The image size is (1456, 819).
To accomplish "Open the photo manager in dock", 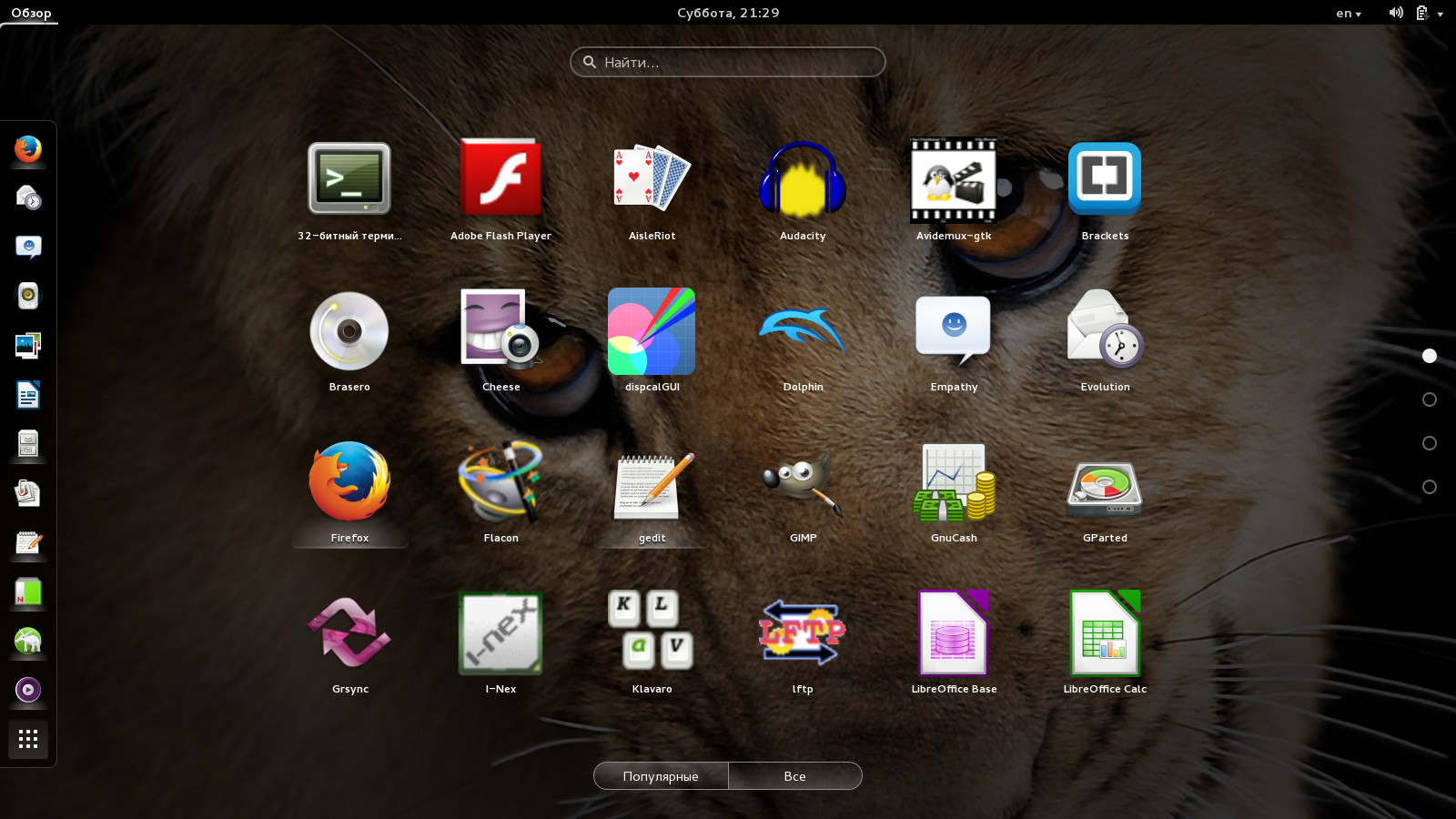I will pyautogui.click(x=28, y=345).
